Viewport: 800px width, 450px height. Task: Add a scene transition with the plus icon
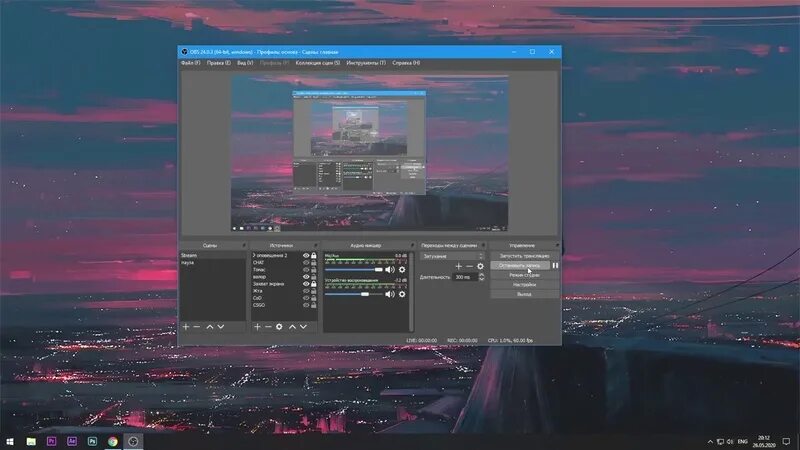459,266
